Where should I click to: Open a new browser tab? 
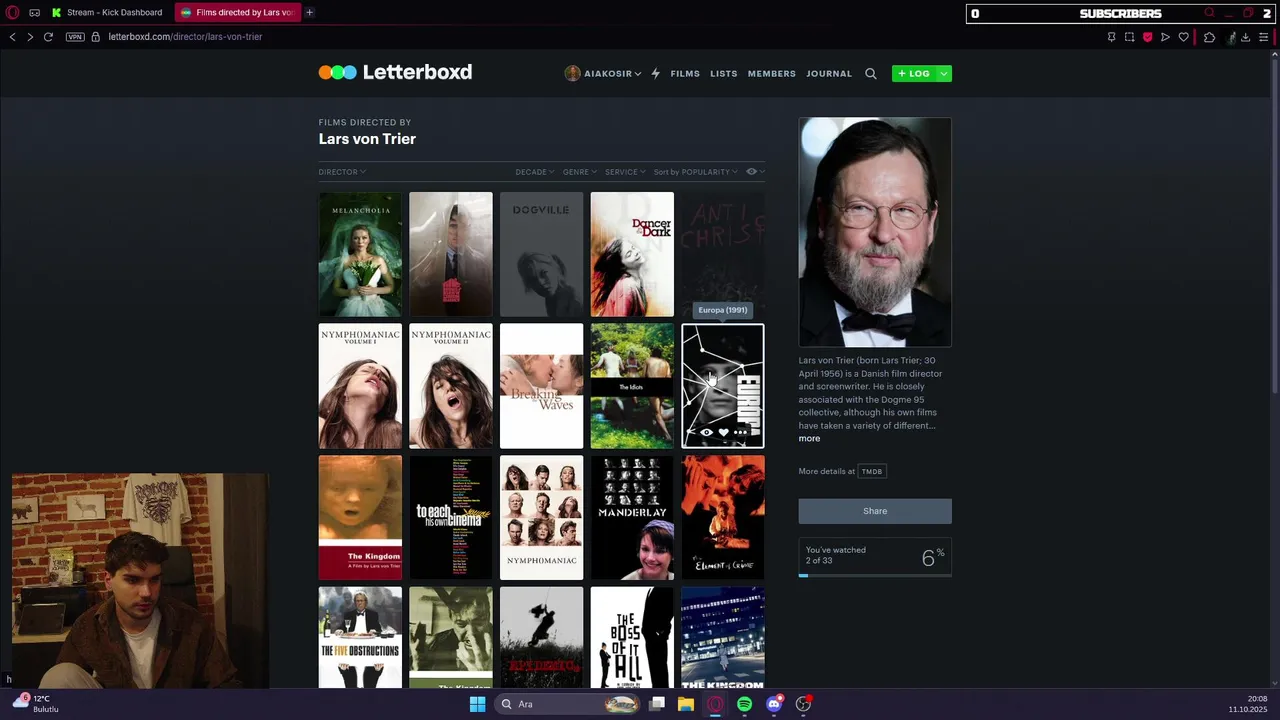(x=309, y=12)
